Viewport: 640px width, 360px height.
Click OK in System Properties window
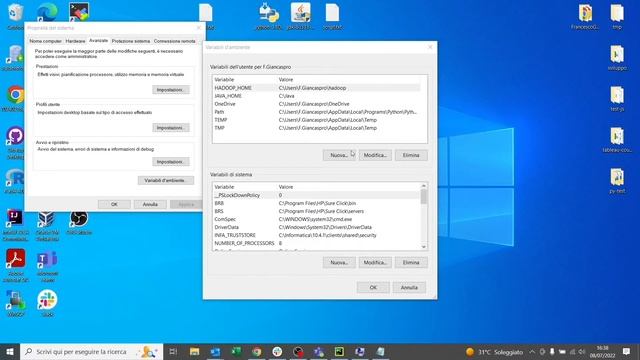click(114, 204)
